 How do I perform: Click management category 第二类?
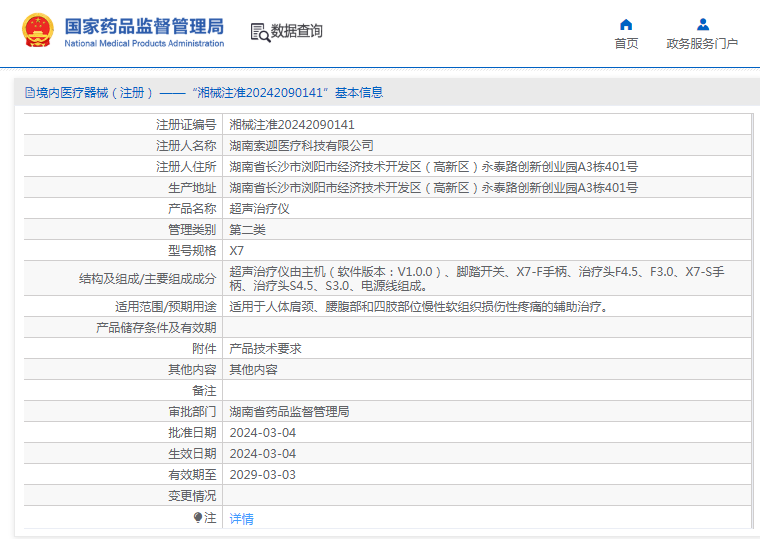coord(247,230)
